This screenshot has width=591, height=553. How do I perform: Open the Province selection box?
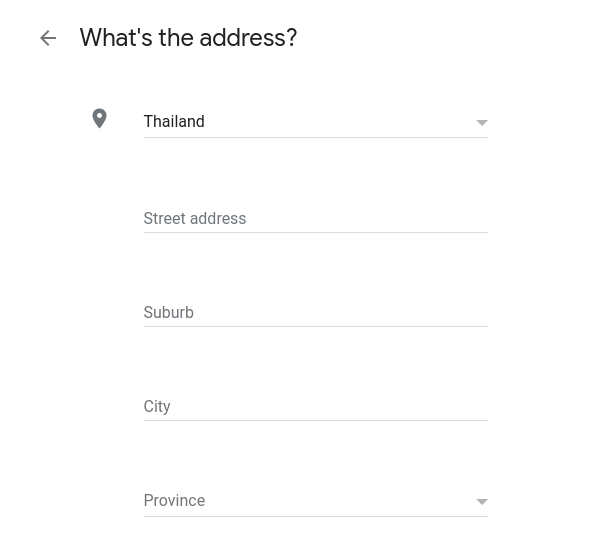tap(316, 501)
